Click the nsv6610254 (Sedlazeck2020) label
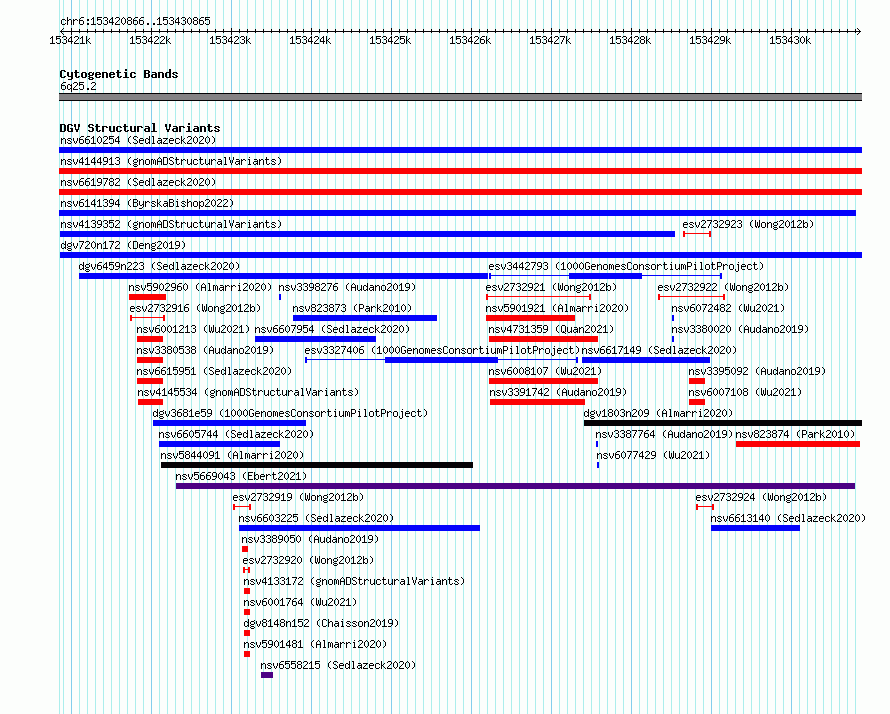The width and height of the screenshot is (890, 714). point(138,140)
